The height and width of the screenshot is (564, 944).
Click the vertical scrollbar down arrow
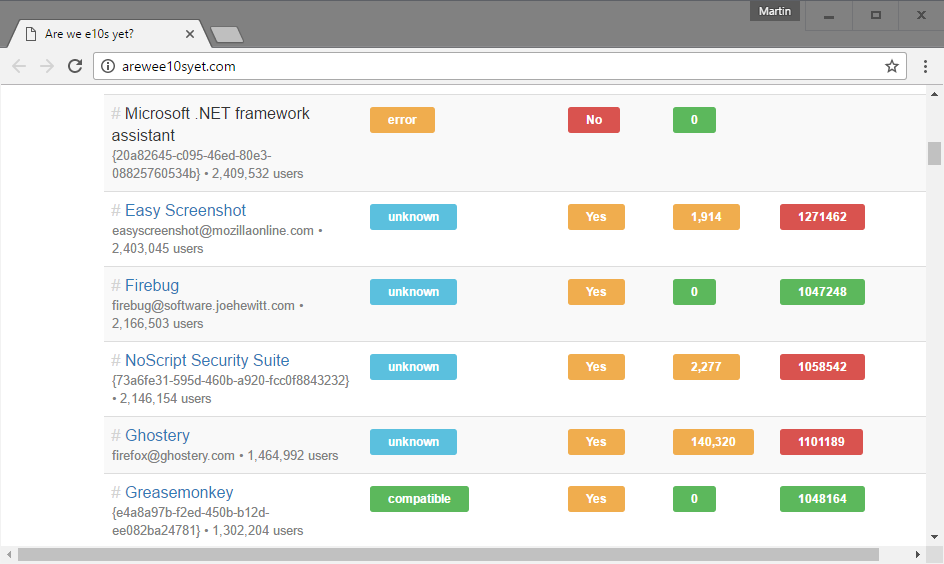pos(934,537)
